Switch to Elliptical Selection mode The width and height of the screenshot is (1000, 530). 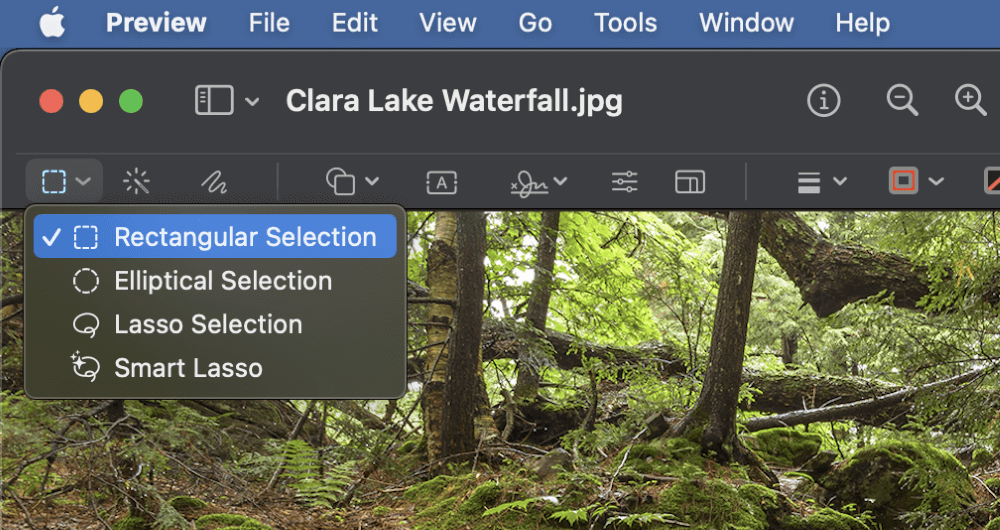(215, 281)
